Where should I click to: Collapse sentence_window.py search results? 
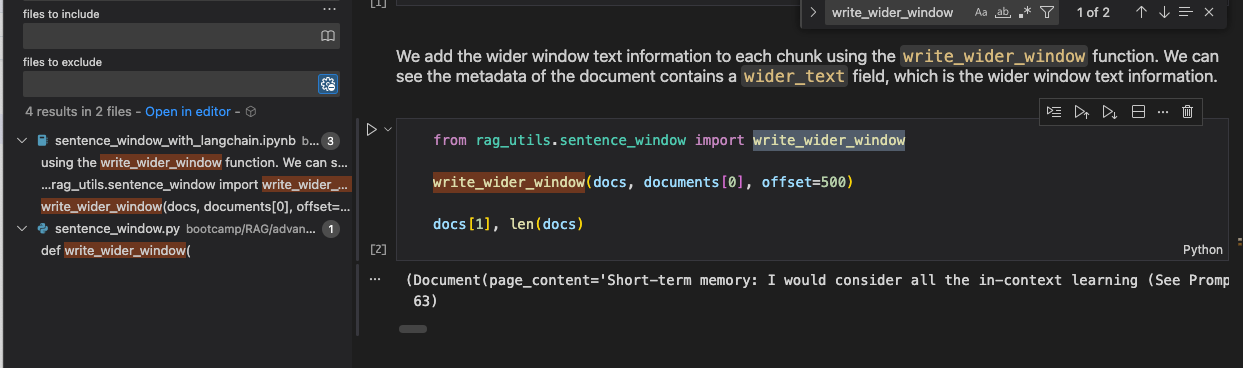(23, 229)
